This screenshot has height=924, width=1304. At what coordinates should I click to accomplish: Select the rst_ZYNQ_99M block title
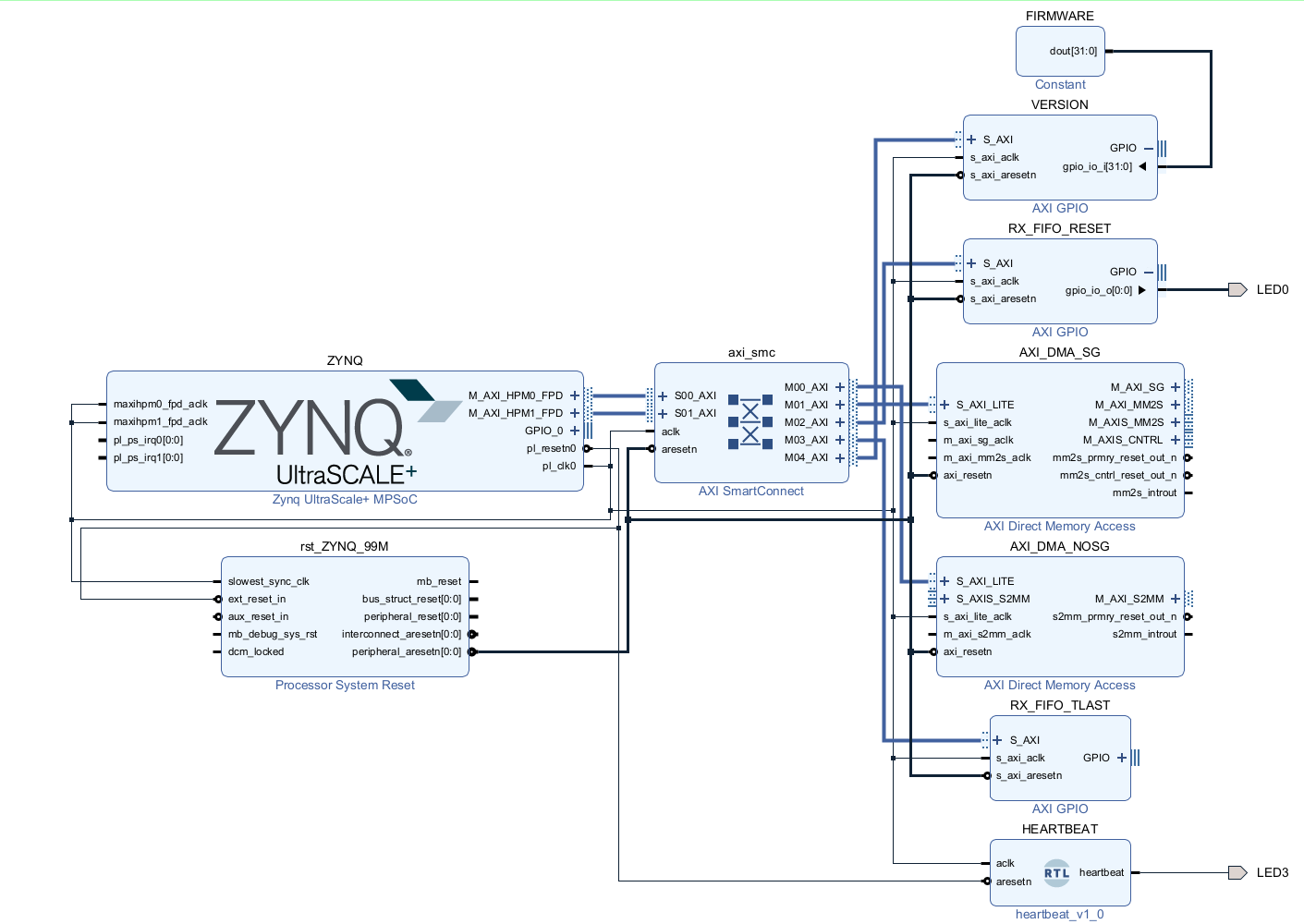point(345,546)
